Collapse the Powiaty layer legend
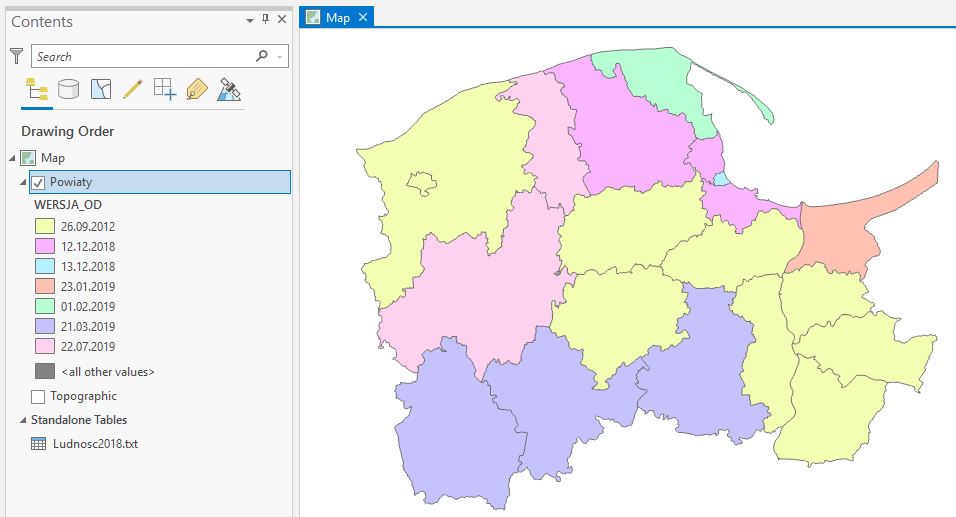956x517 pixels. click(x=23, y=182)
